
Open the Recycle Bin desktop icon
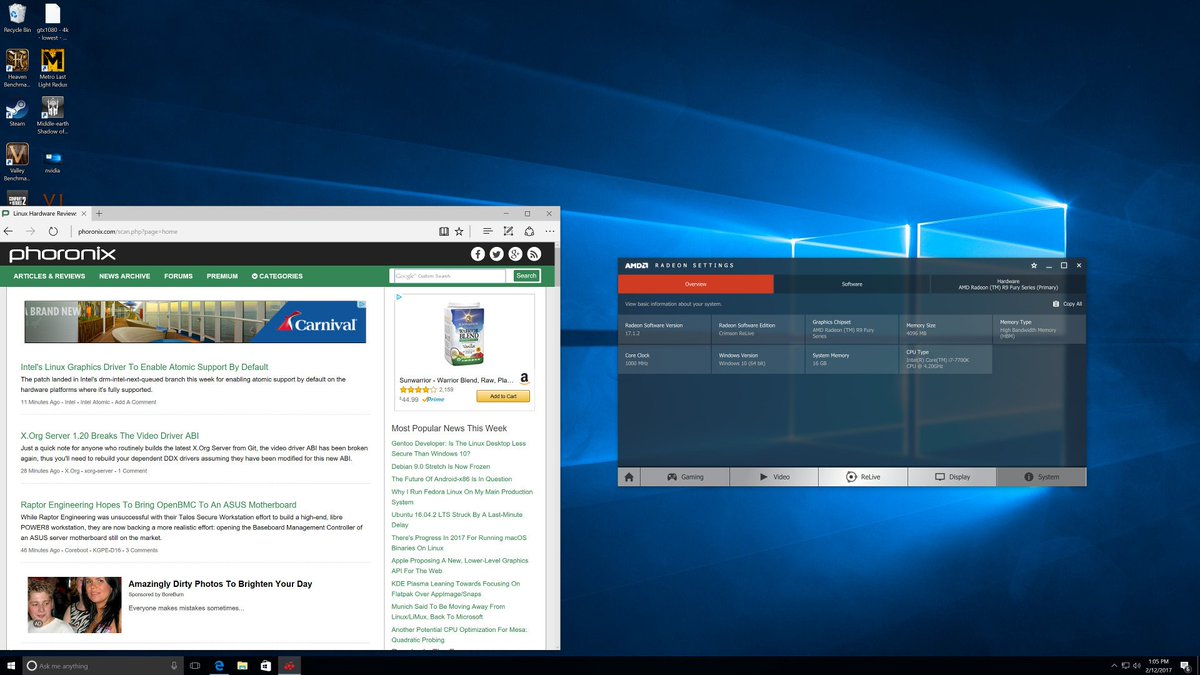17,17
